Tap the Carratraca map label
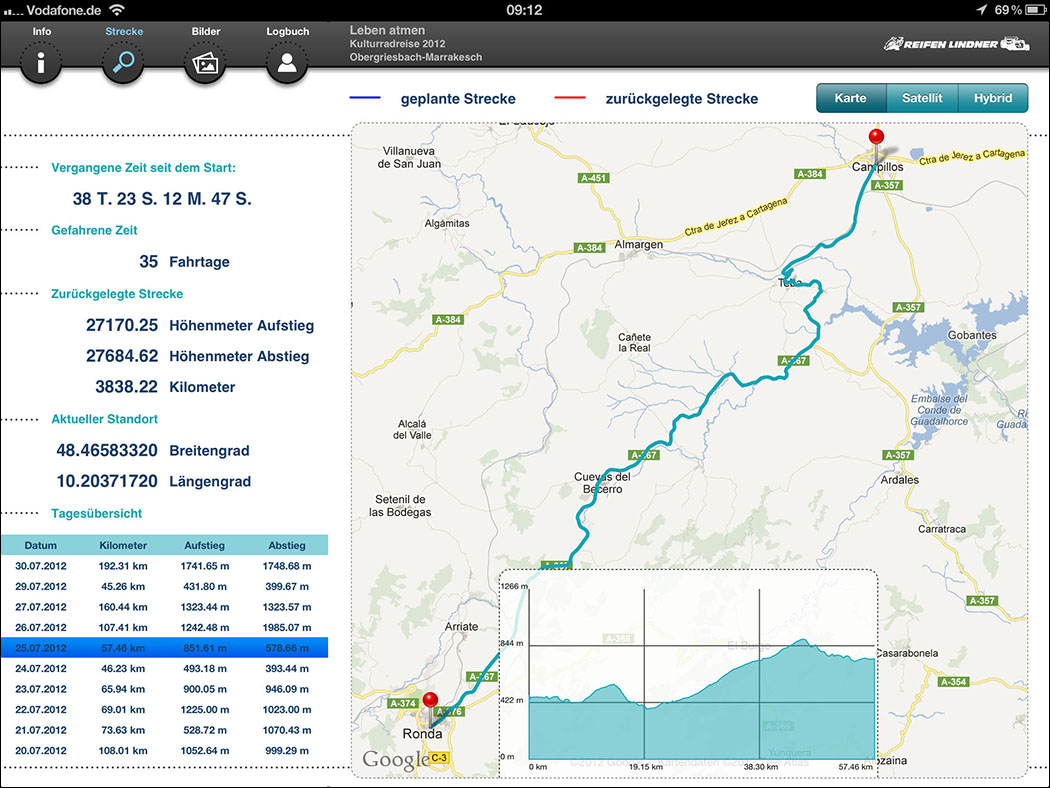This screenshot has height=788, width=1050. 942,529
